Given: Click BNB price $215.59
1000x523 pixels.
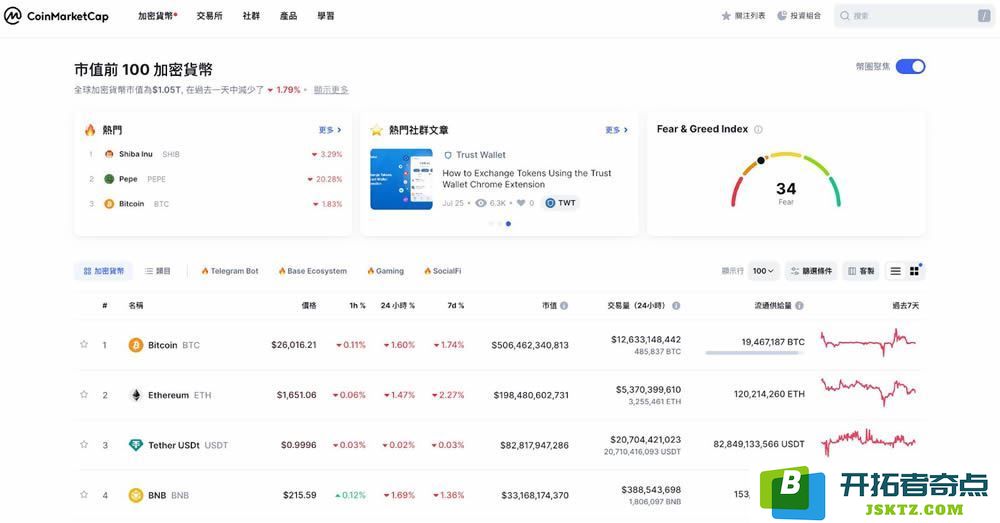Looking at the screenshot, I should (300, 495).
